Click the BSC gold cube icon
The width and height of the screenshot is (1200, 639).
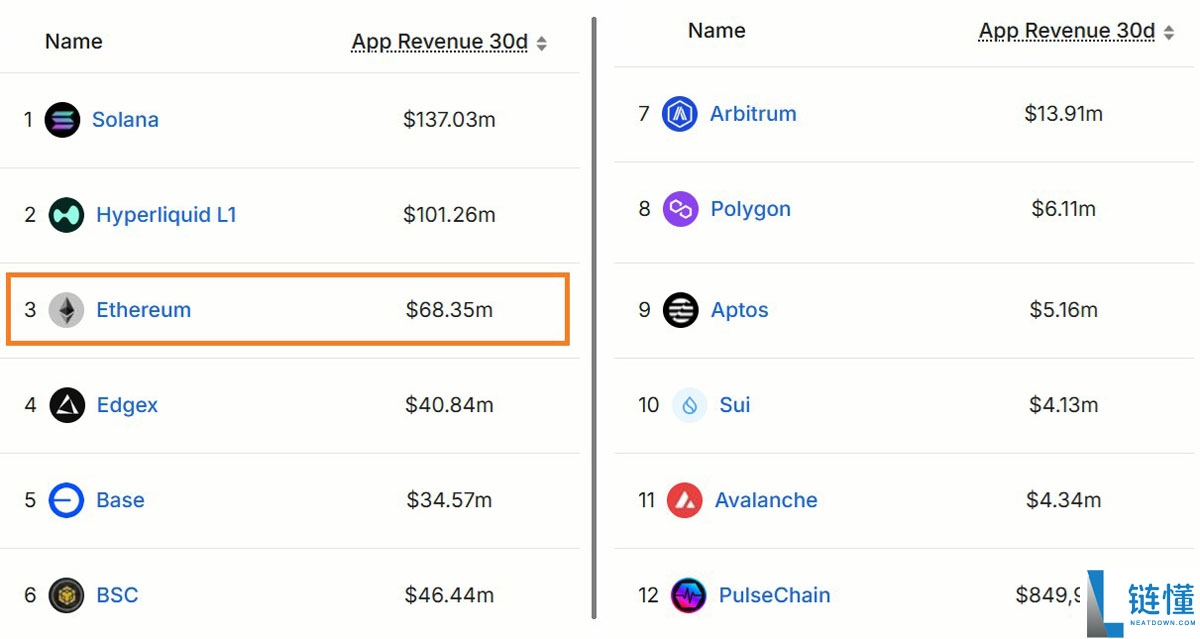(x=66, y=595)
